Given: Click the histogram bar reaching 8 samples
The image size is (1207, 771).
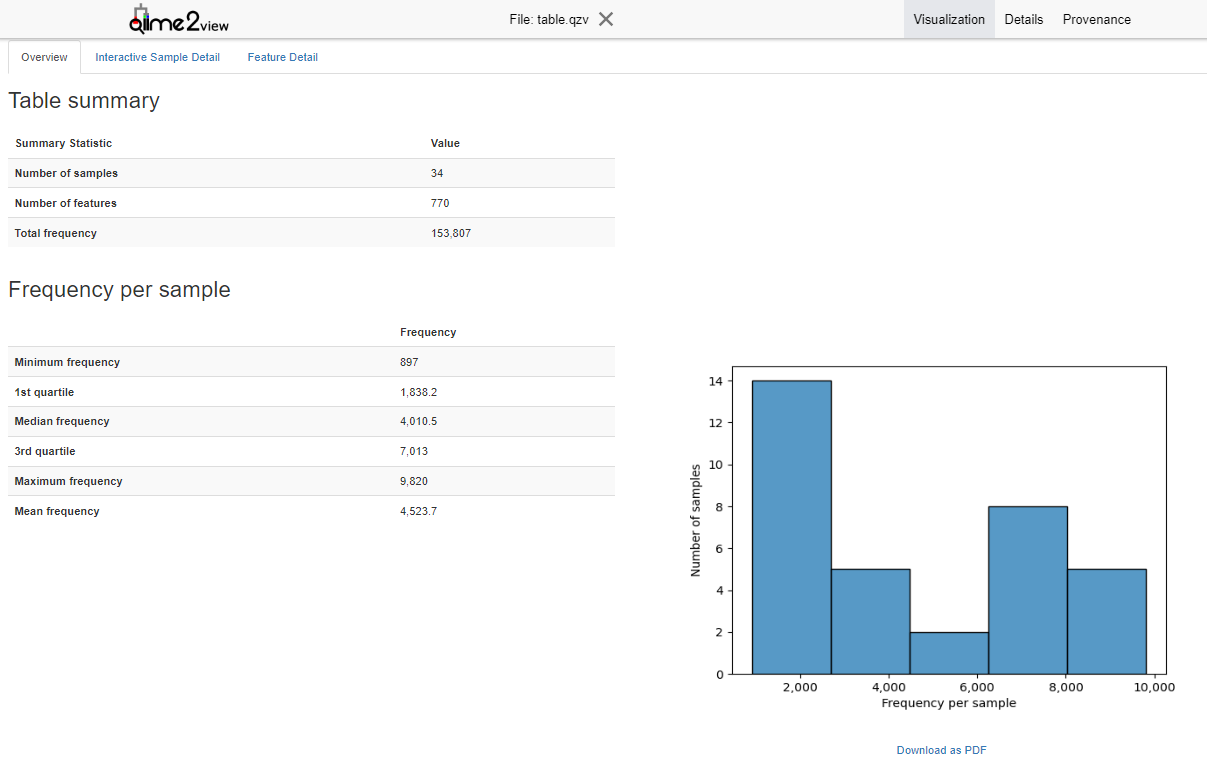Looking at the screenshot, I should click(x=1027, y=590).
